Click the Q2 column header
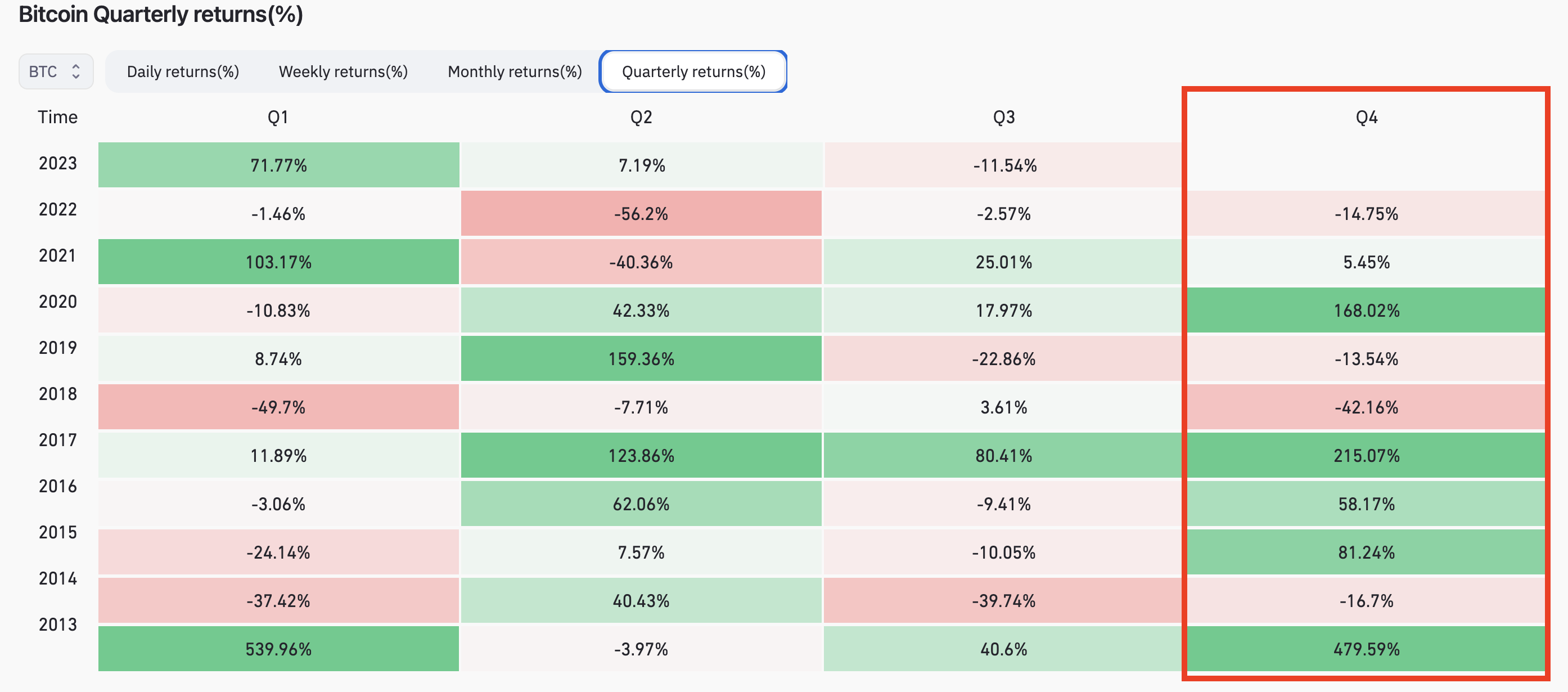Screen dimensions: 1568x692 641,117
